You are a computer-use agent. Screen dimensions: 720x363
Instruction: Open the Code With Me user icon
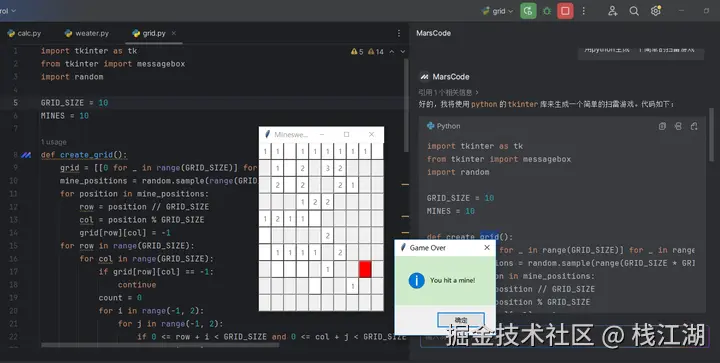613,11
